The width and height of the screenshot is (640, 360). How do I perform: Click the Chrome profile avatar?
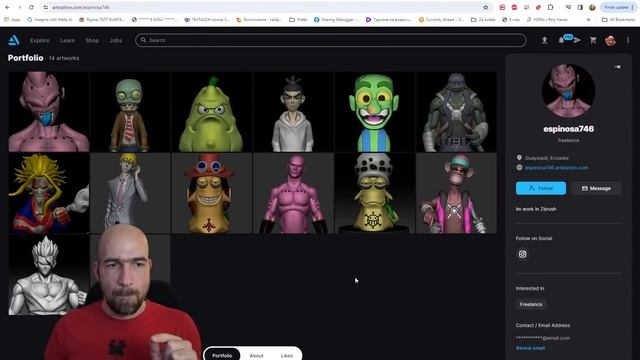pos(592,7)
